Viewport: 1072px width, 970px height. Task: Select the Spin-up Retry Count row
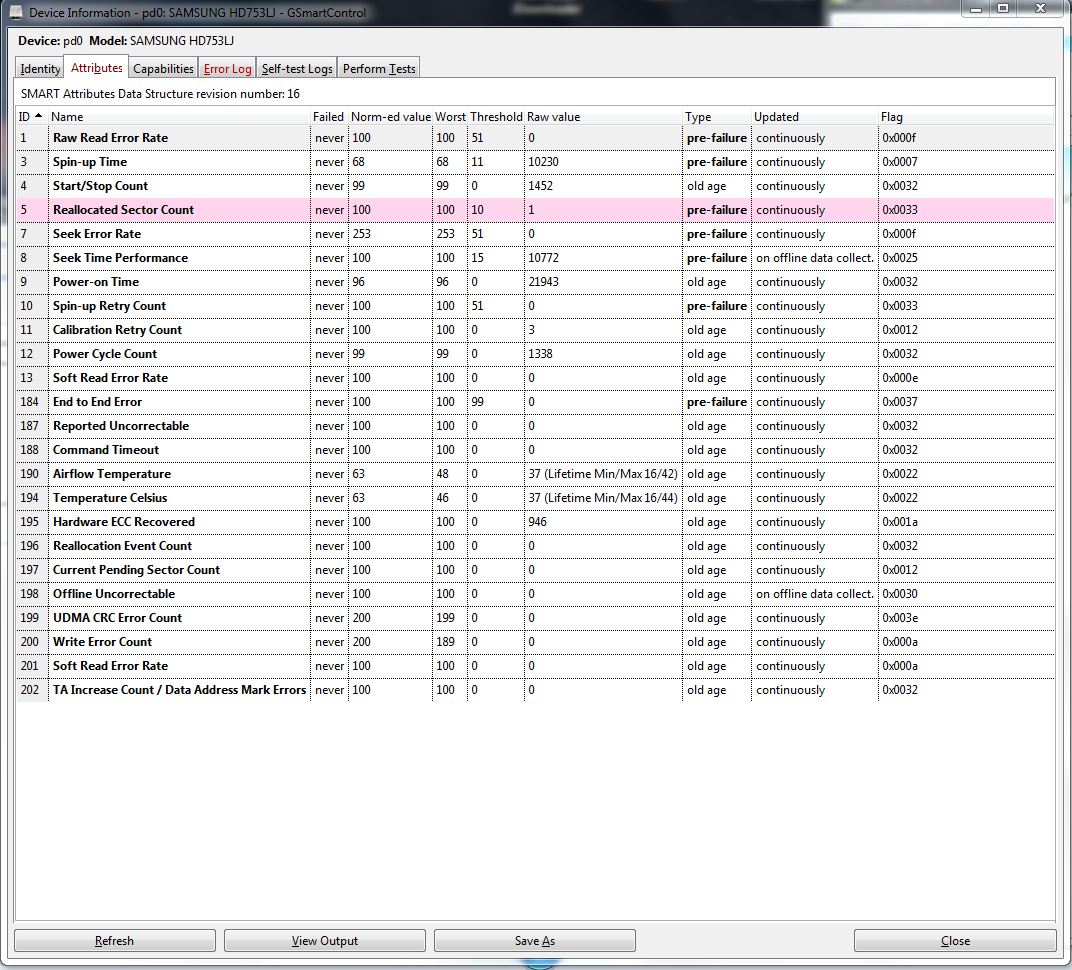pos(535,305)
